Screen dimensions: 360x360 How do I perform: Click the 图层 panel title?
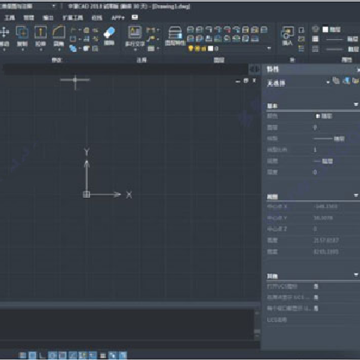pyautogui.click(x=219, y=60)
